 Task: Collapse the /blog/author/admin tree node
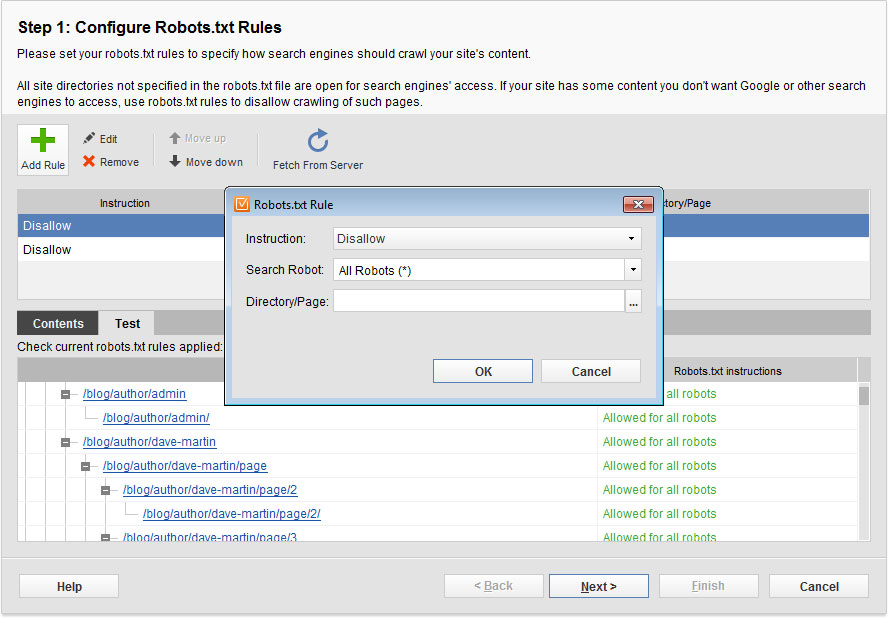(x=65, y=394)
